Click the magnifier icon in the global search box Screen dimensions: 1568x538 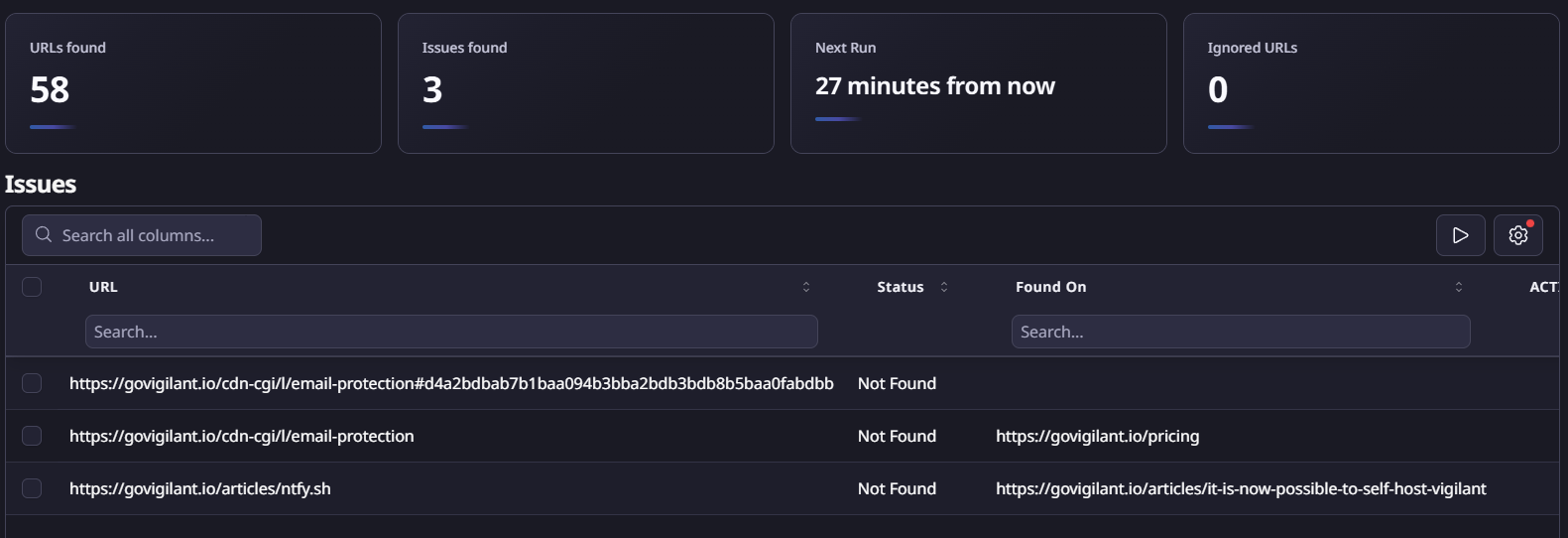coord(44,235)
